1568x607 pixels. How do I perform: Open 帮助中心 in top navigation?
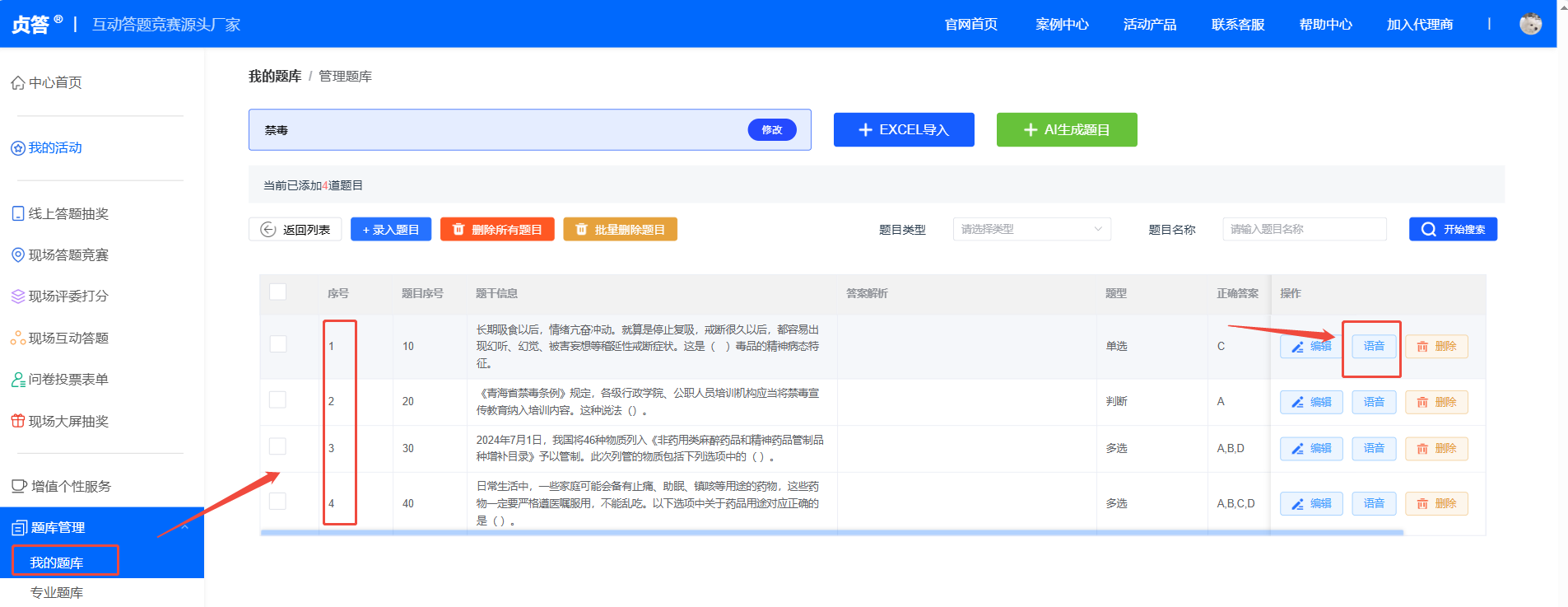[1326, 25]
